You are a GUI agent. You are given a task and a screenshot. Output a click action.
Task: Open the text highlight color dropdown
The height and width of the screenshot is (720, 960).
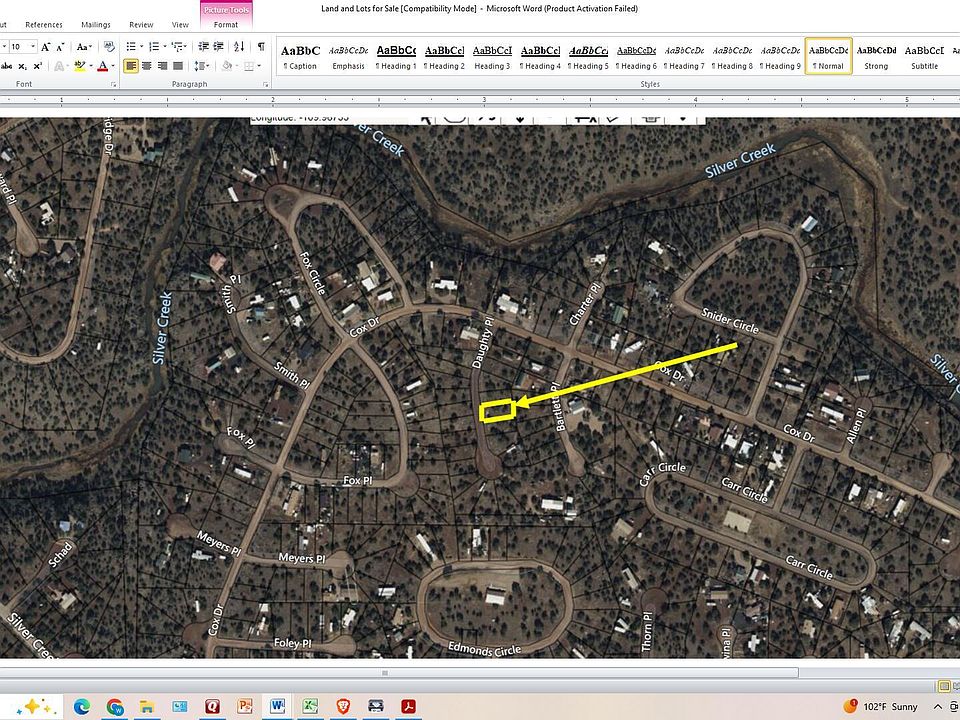pyautogui.click(x=91, y=66)
